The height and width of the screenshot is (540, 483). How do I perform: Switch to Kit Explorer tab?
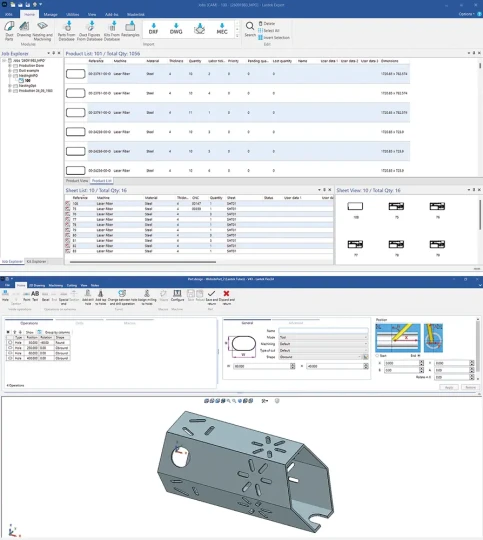click(x=36, y=261)
